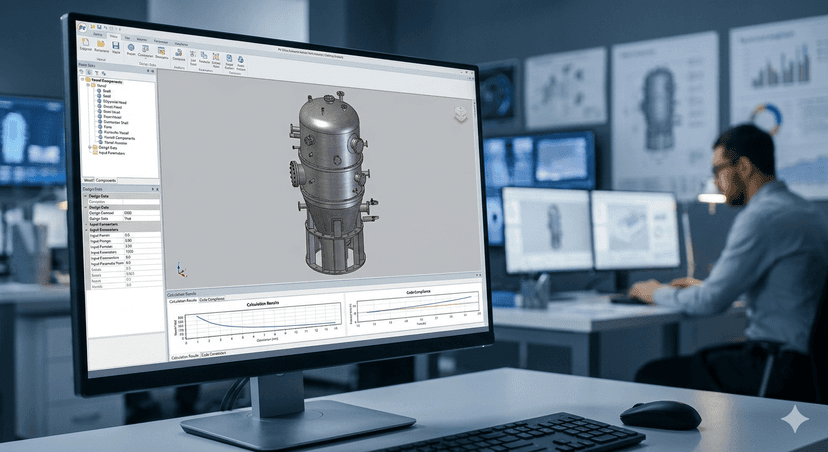
Task: Select the Ellipsoidal Head tree item
Action: [x=115, y=102]
